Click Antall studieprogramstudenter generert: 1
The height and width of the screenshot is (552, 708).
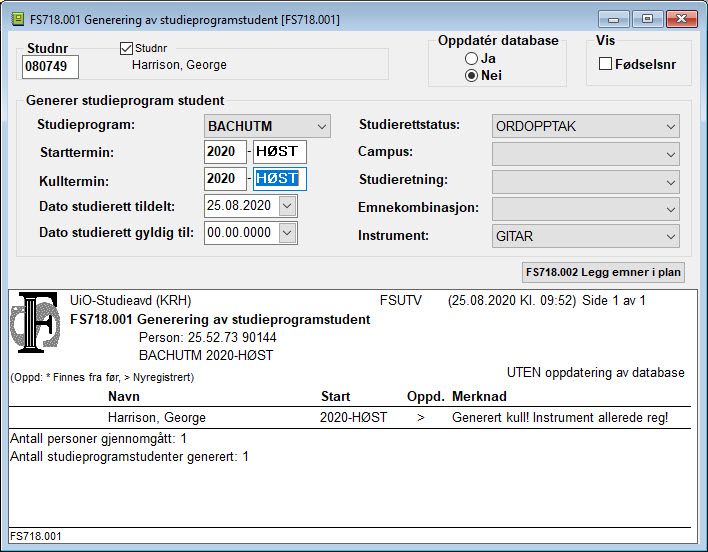(130, 457)
